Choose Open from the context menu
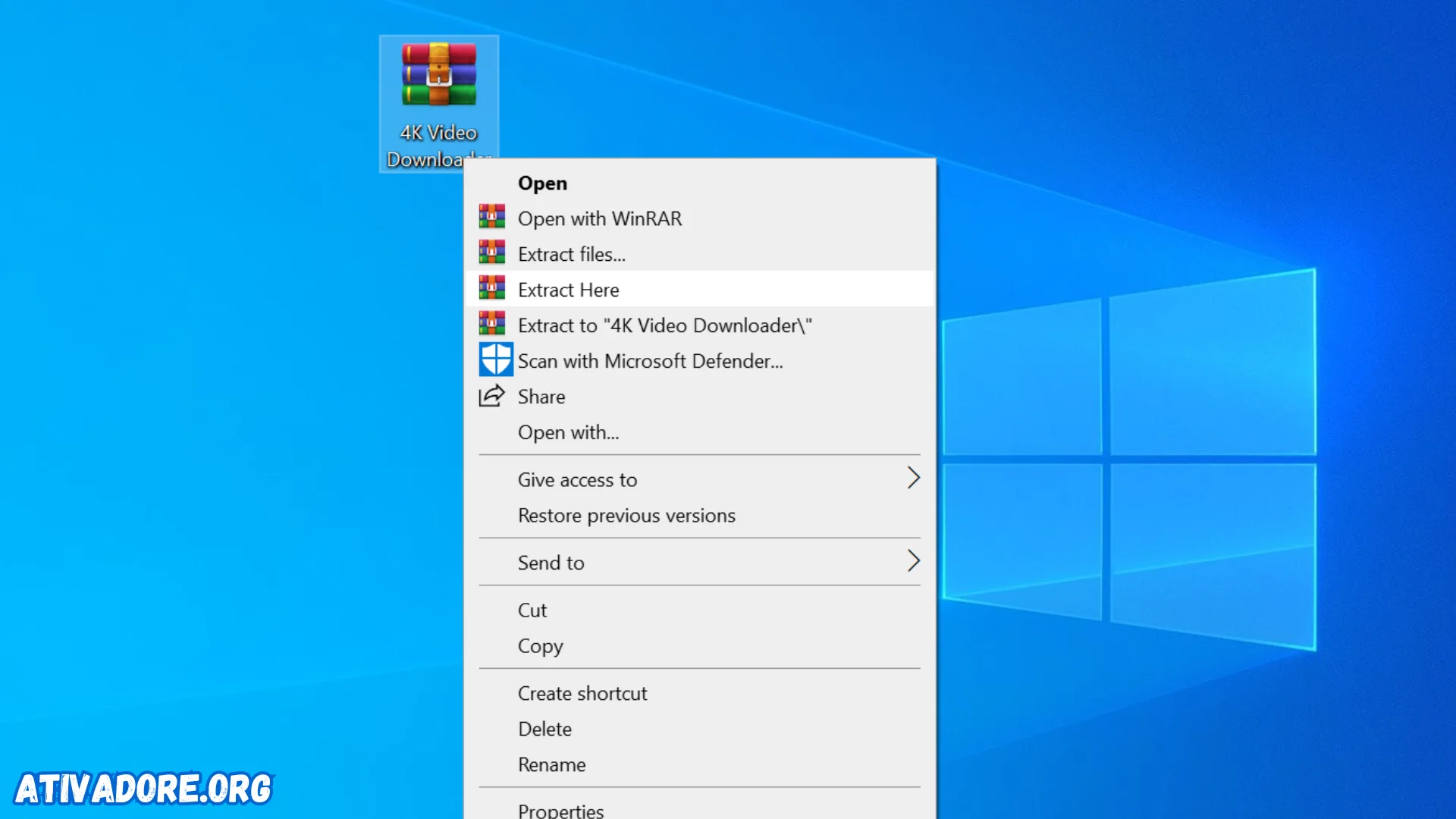The image size is (1456, 819). pos(699,183)
